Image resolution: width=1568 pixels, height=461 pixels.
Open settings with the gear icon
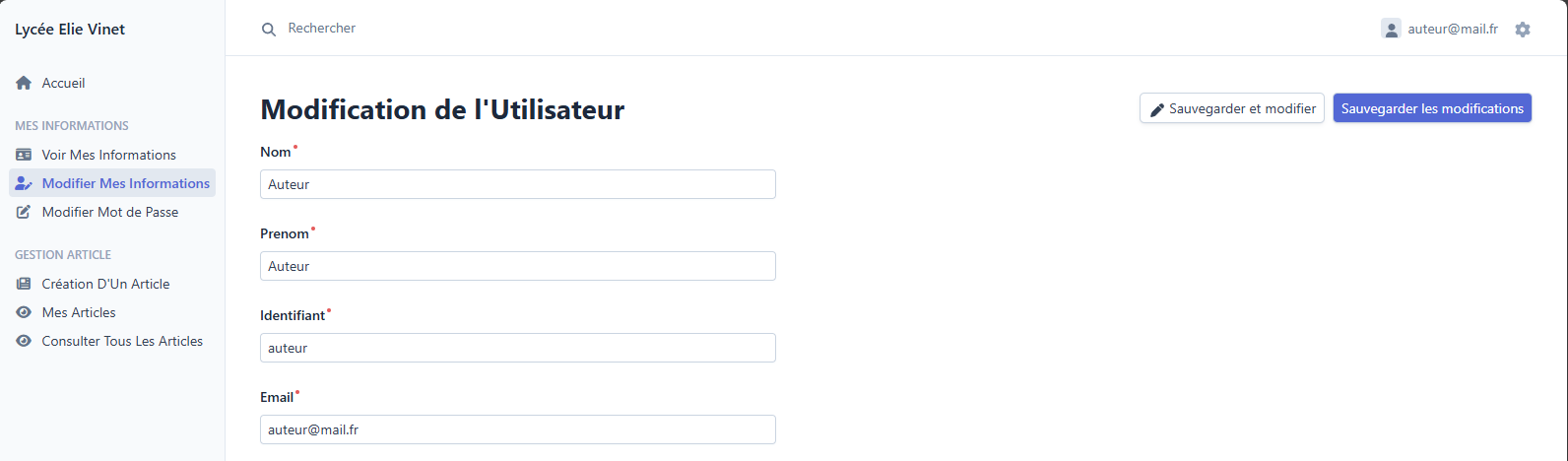tap(1523, 30)
